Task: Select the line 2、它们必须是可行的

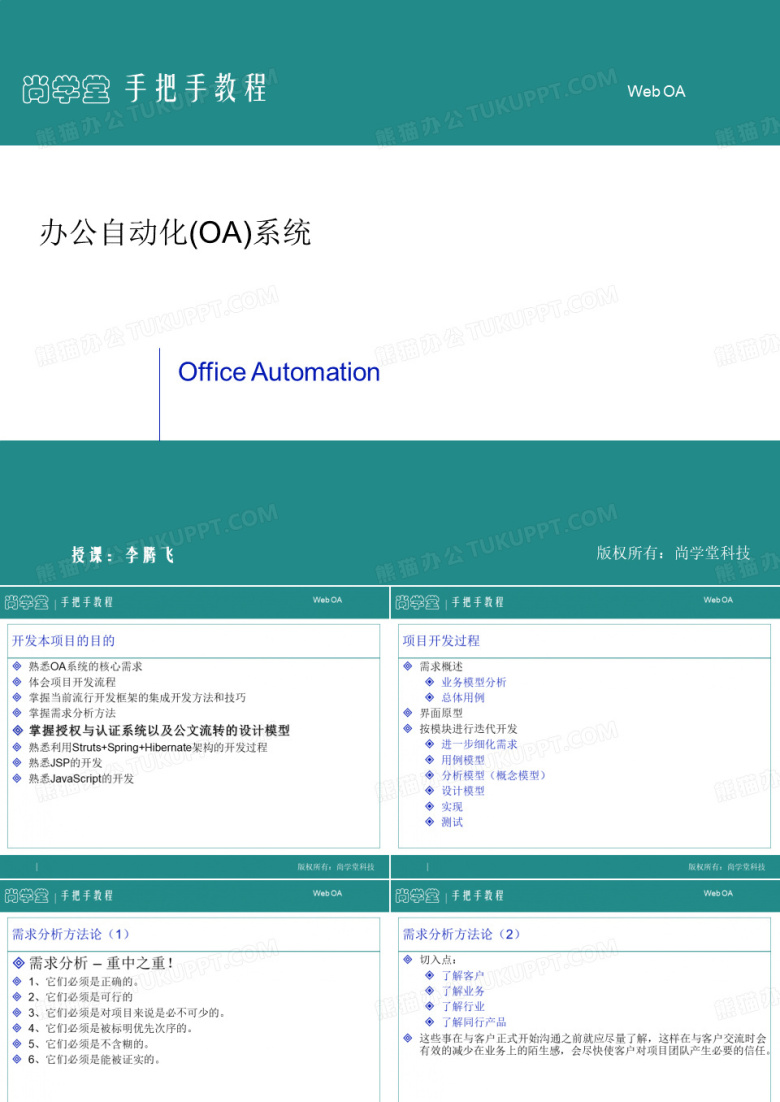Action: pos(80,997)
